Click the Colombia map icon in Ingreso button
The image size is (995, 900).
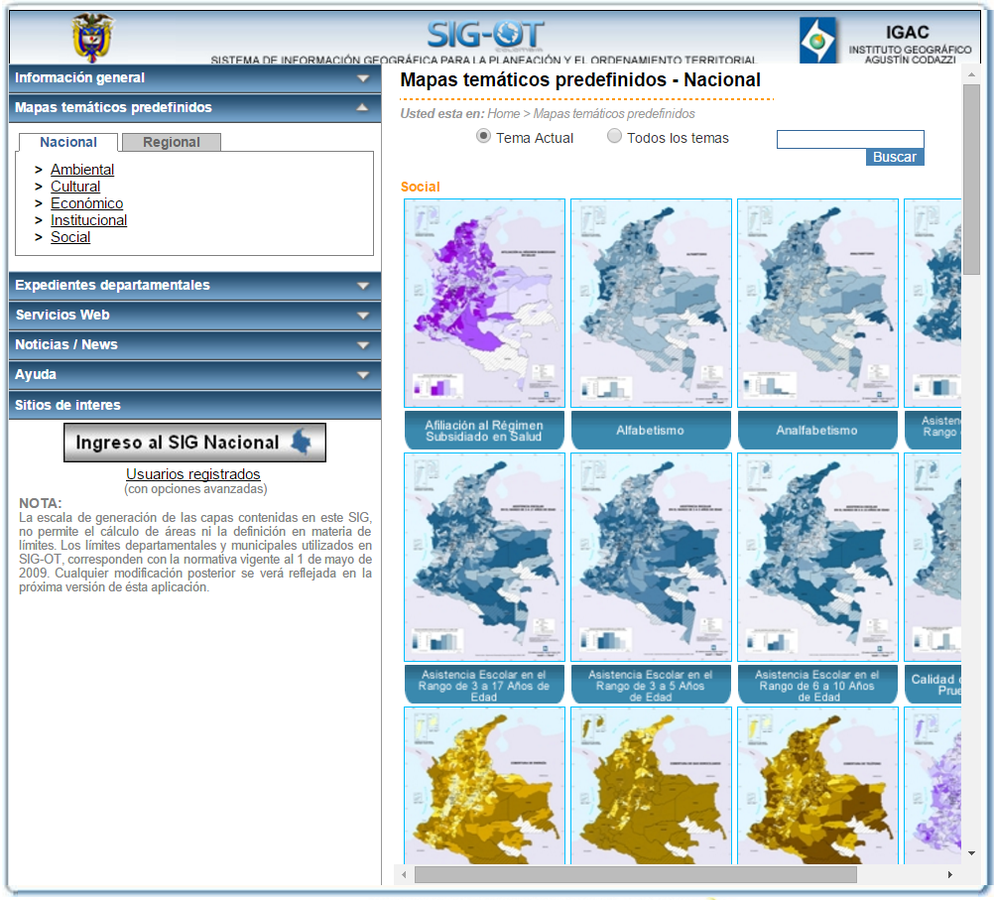tap(301, 442)
